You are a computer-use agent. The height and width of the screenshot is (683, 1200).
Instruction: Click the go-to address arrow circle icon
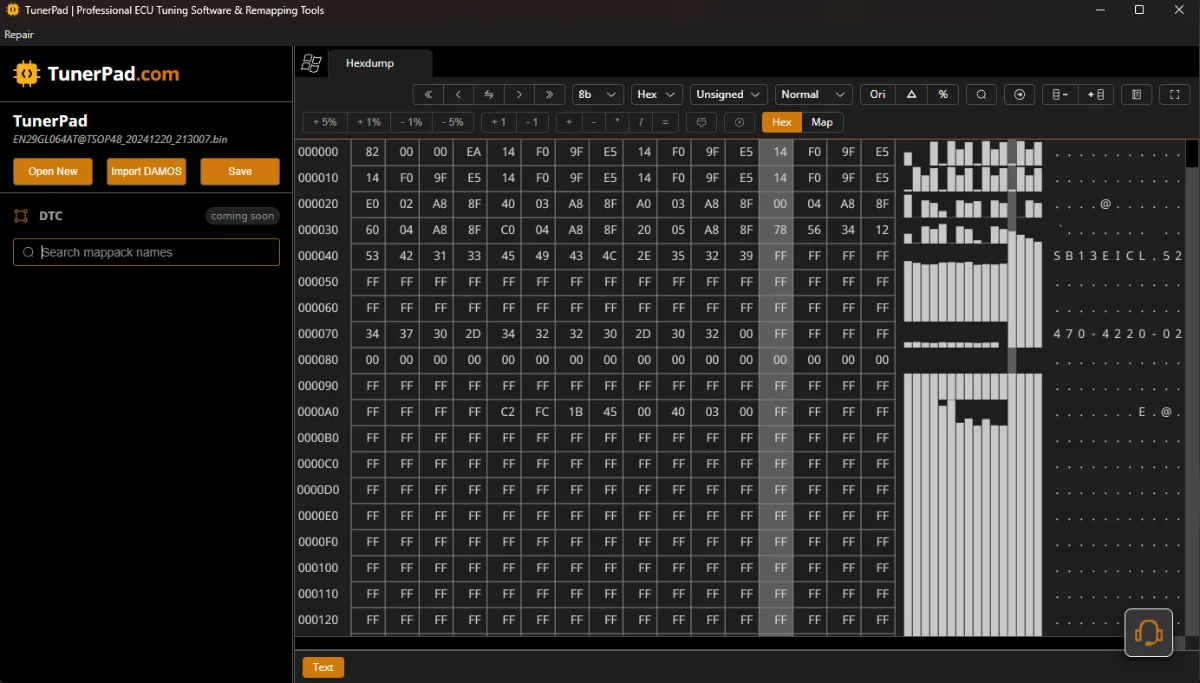[1019, 95]
